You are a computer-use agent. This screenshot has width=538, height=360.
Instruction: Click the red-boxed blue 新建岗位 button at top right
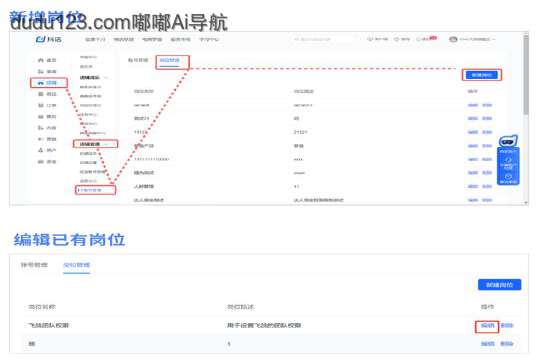coord(481,75)
